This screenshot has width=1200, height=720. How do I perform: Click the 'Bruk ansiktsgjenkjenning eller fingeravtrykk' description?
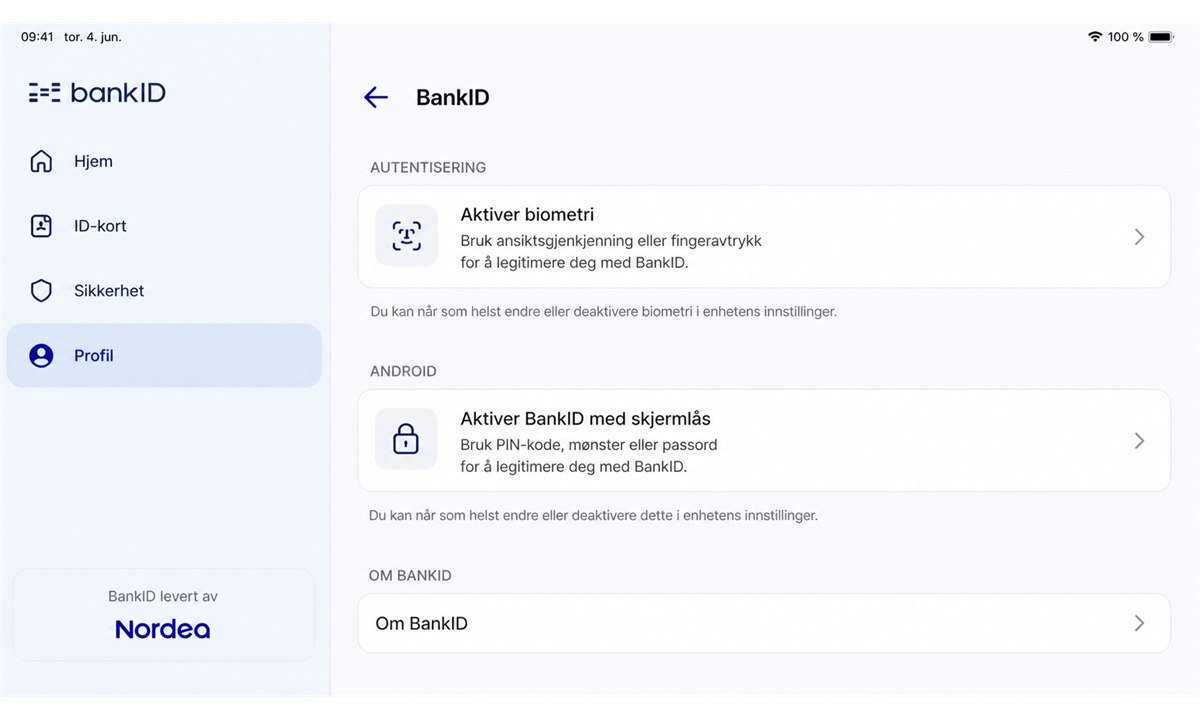pos(611,252)
